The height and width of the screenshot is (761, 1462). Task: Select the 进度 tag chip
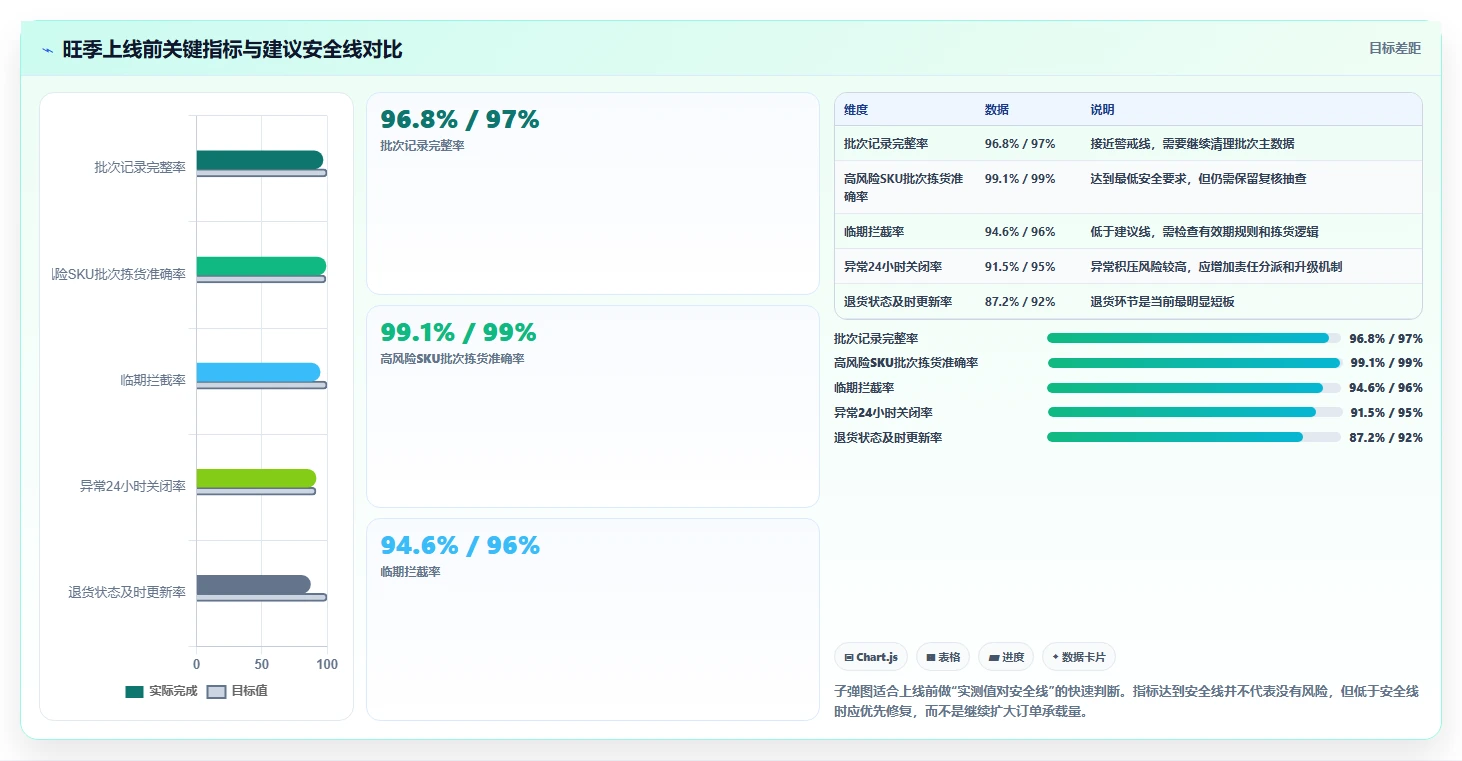pos(1006,657)
